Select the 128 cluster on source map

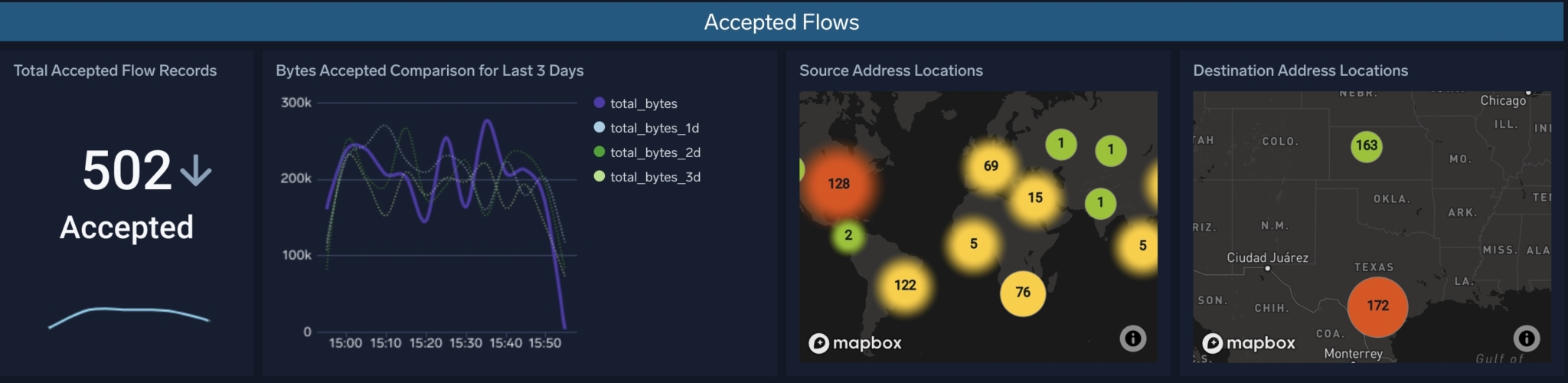coord(839,184)
